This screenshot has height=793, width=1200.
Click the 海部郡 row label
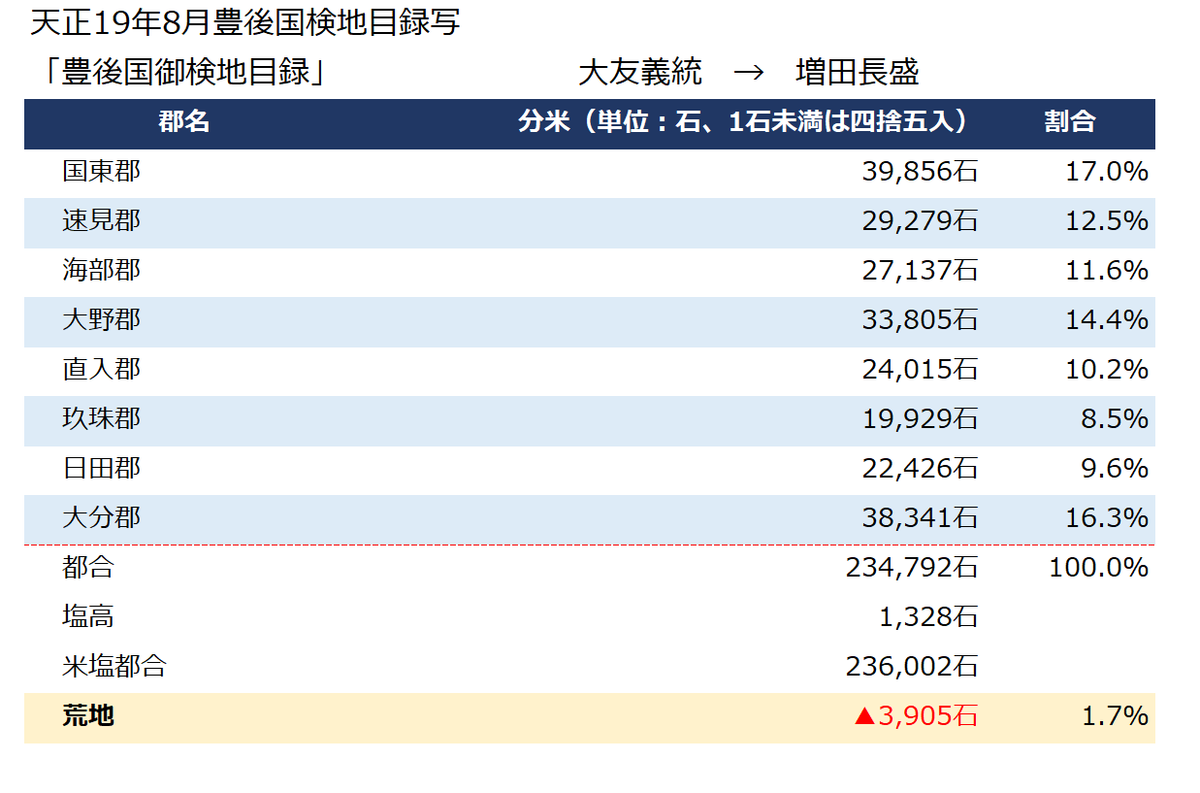coord(101,271)
